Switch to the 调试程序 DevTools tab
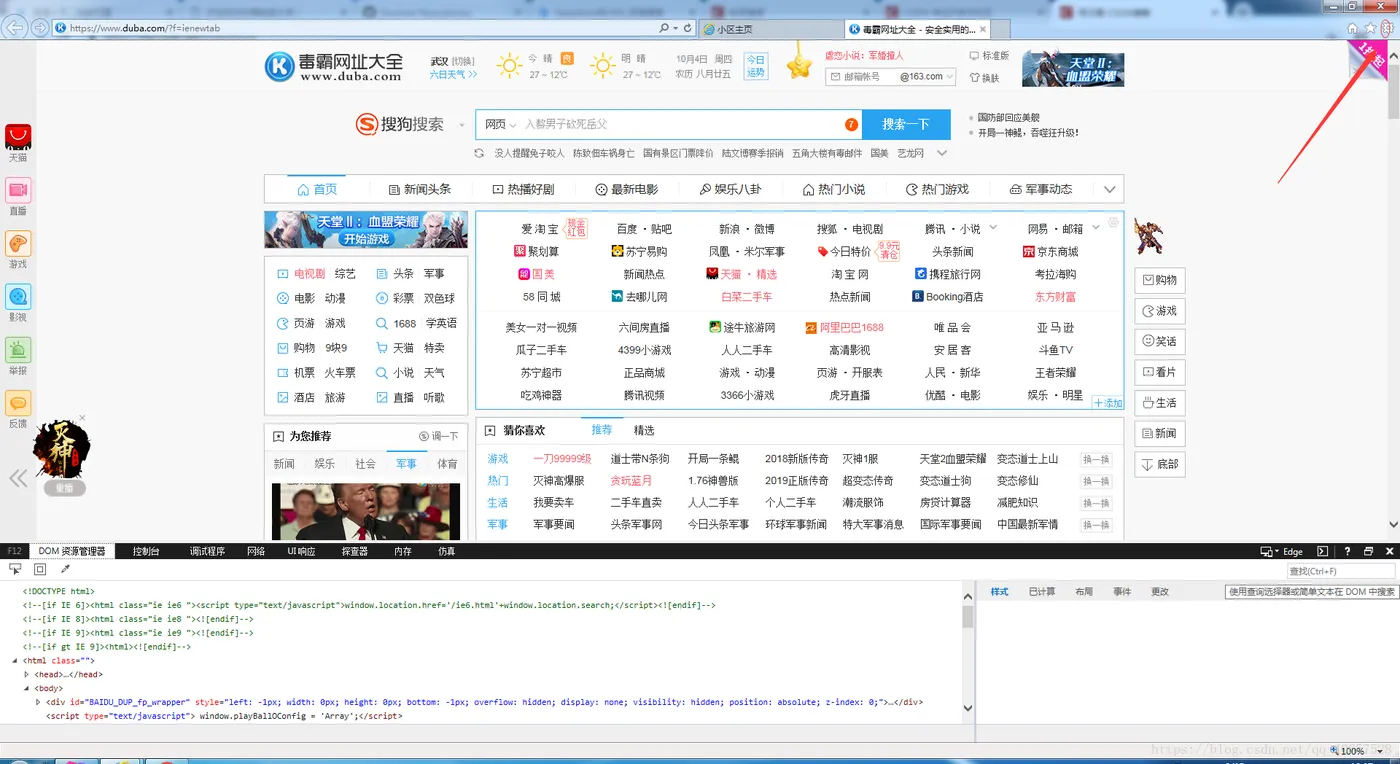The width and height of the screenshot is (1400, 764). 208,551
